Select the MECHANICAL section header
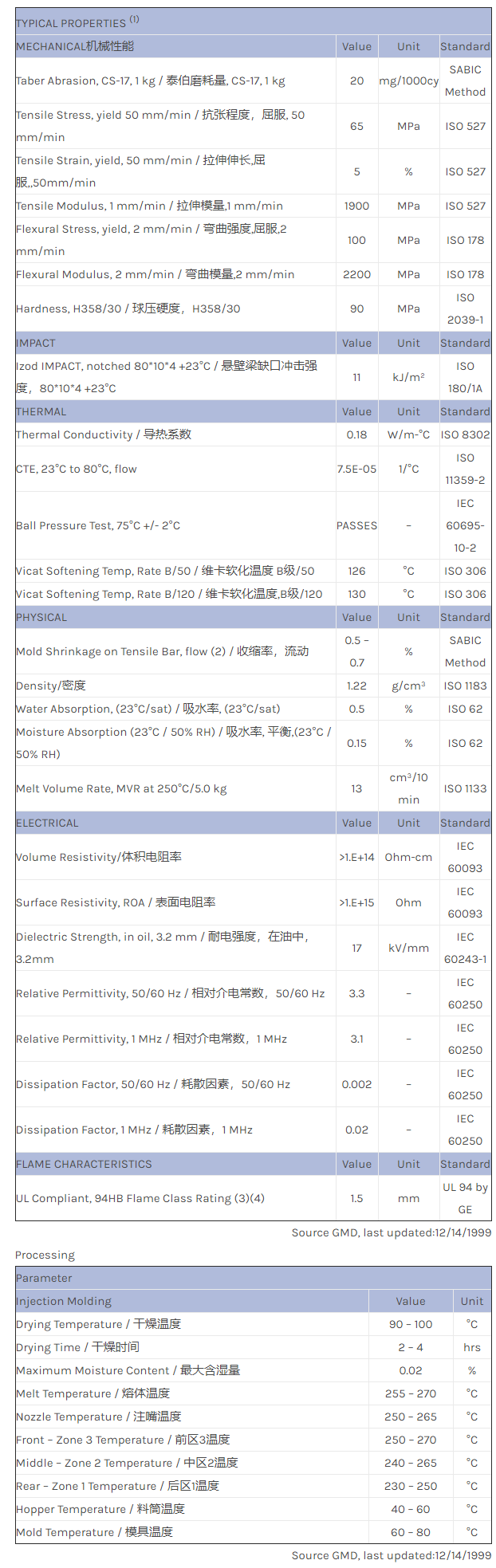 75,46
